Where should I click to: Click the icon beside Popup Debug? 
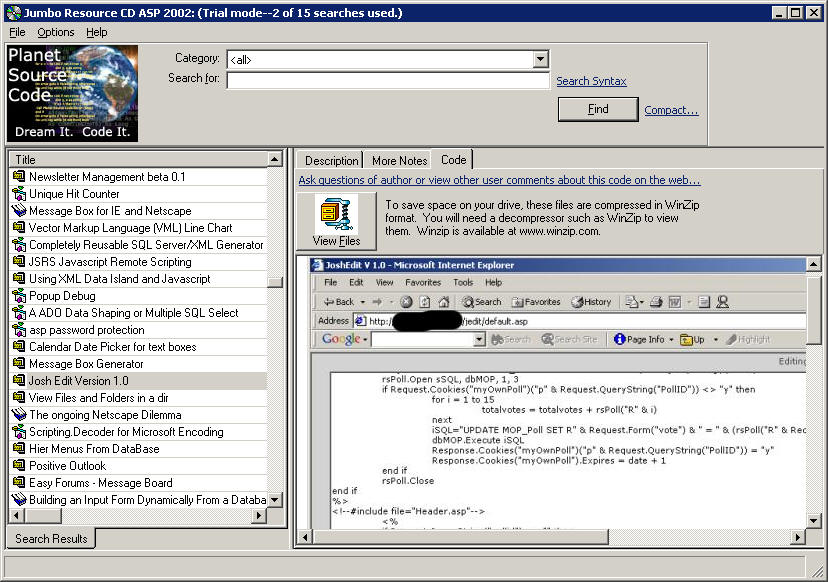pos(19,295)
